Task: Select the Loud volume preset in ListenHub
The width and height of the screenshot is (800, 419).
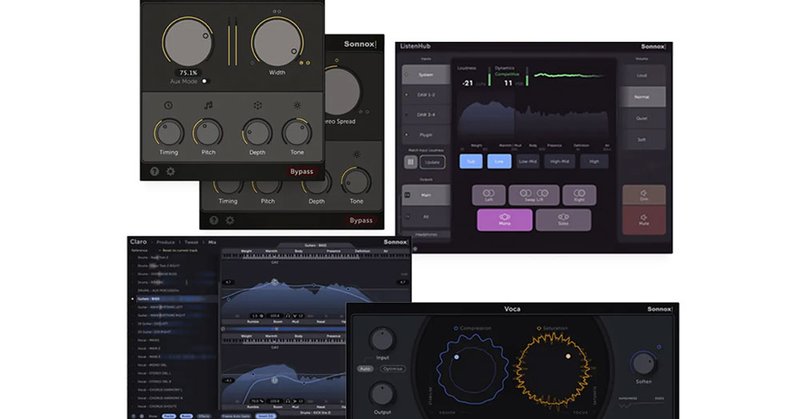Action: pos(642,76)
